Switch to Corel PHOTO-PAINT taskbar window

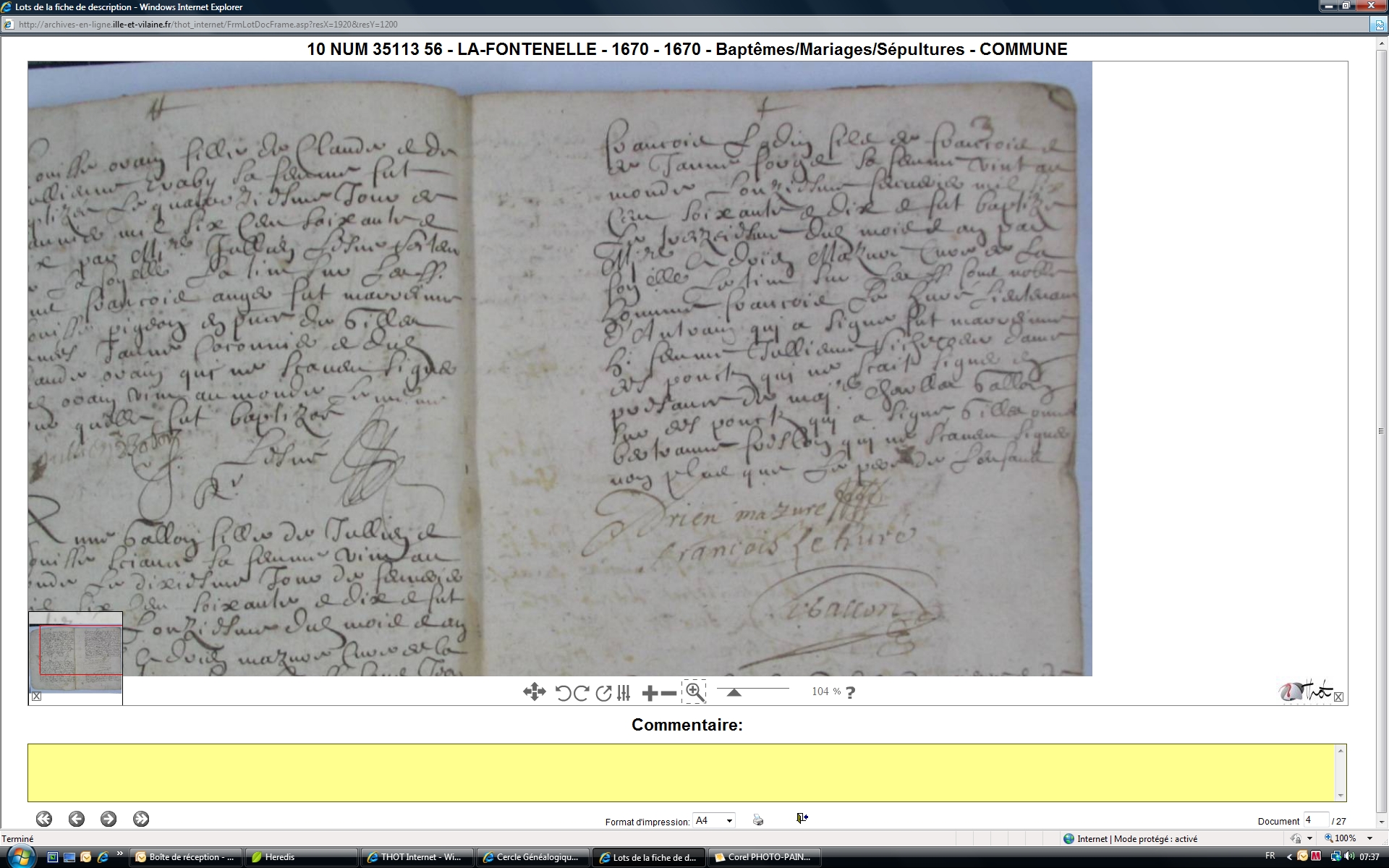point(765,857)
